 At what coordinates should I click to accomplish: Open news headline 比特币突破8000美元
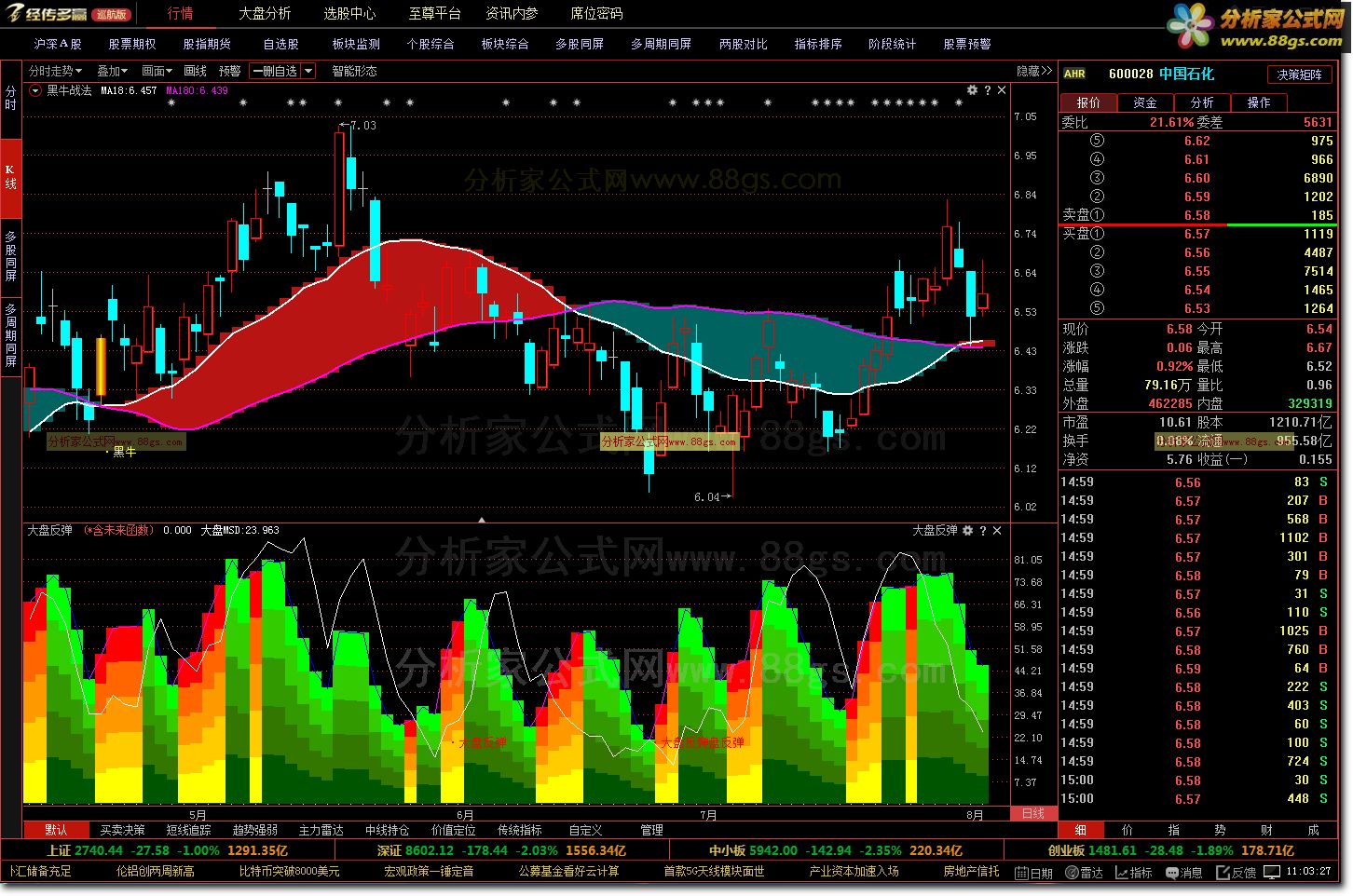(290, 872)
